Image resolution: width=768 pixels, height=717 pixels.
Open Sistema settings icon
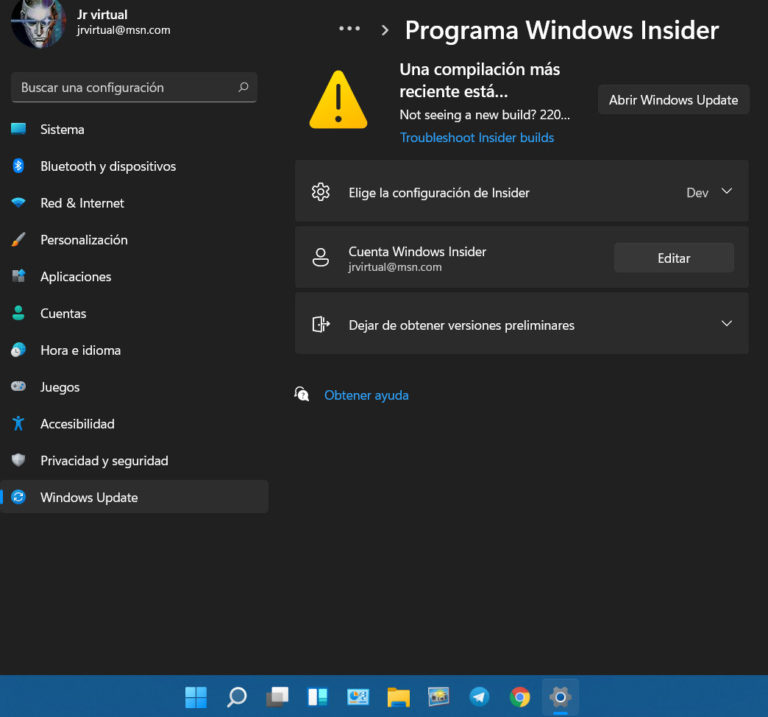[19, 129]
